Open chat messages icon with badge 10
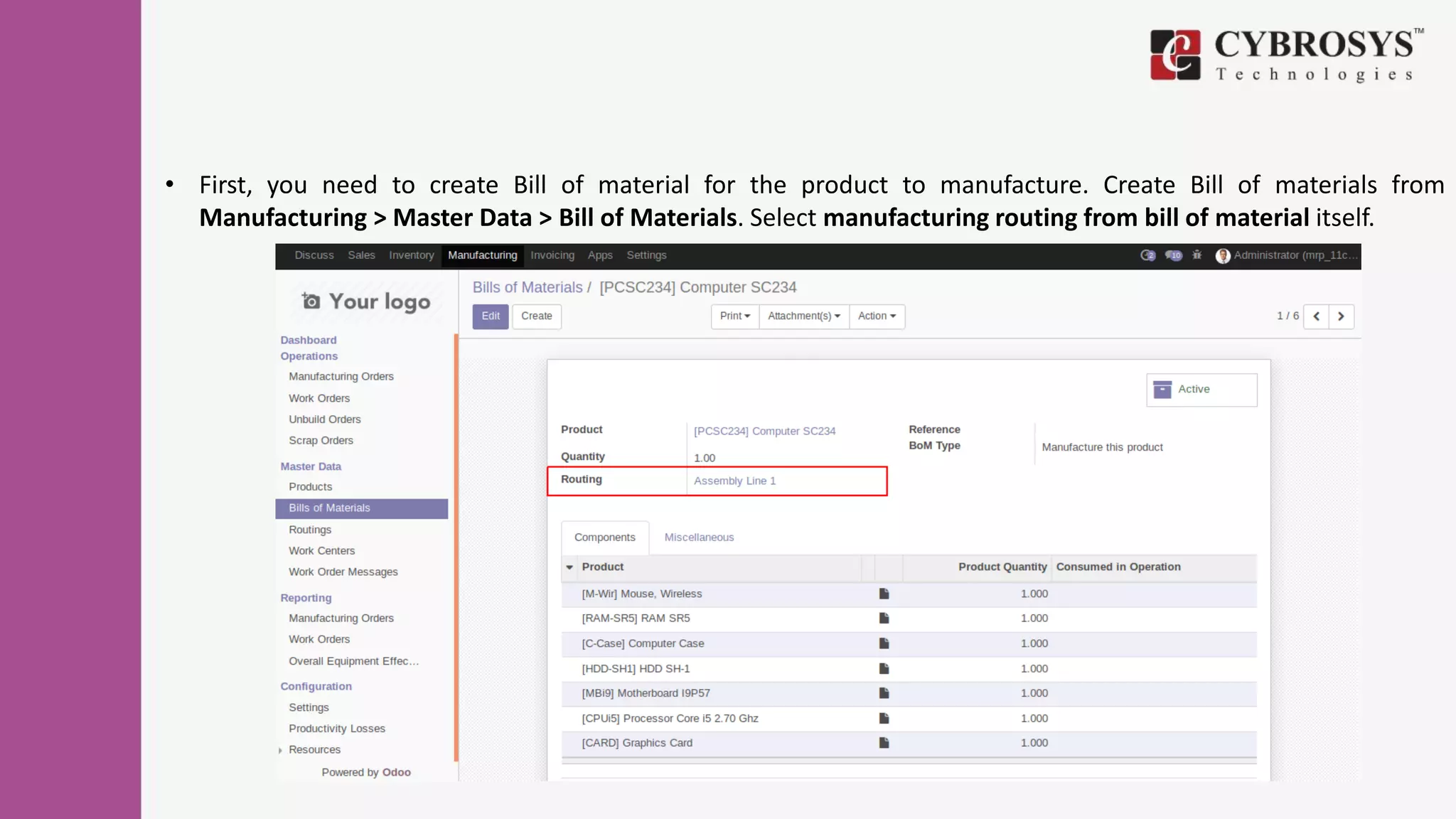1456x819 pixels. (x=1174, y=255)
